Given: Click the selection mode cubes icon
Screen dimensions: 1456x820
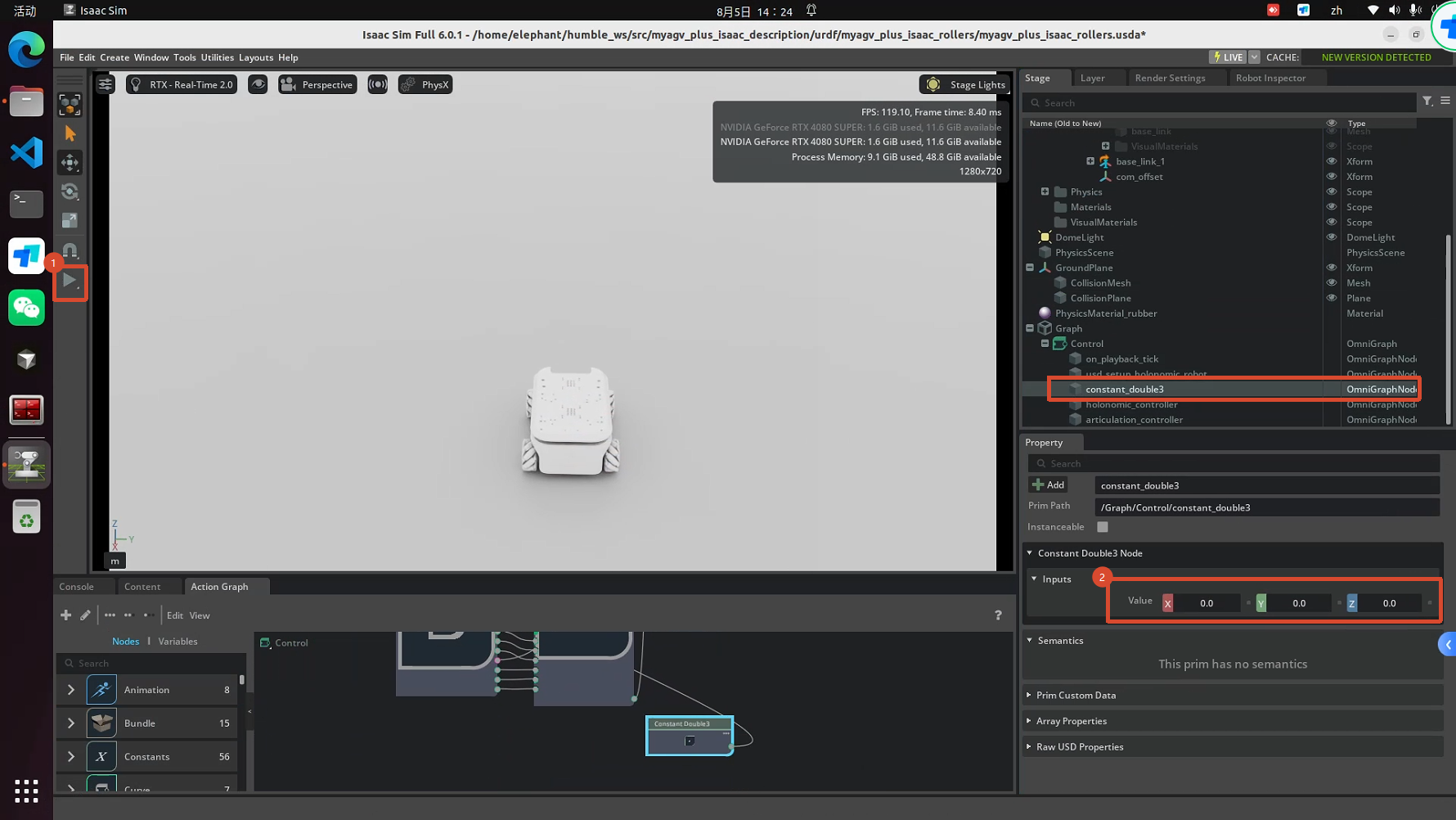Looking at the screenshot, I should point(70,104).
